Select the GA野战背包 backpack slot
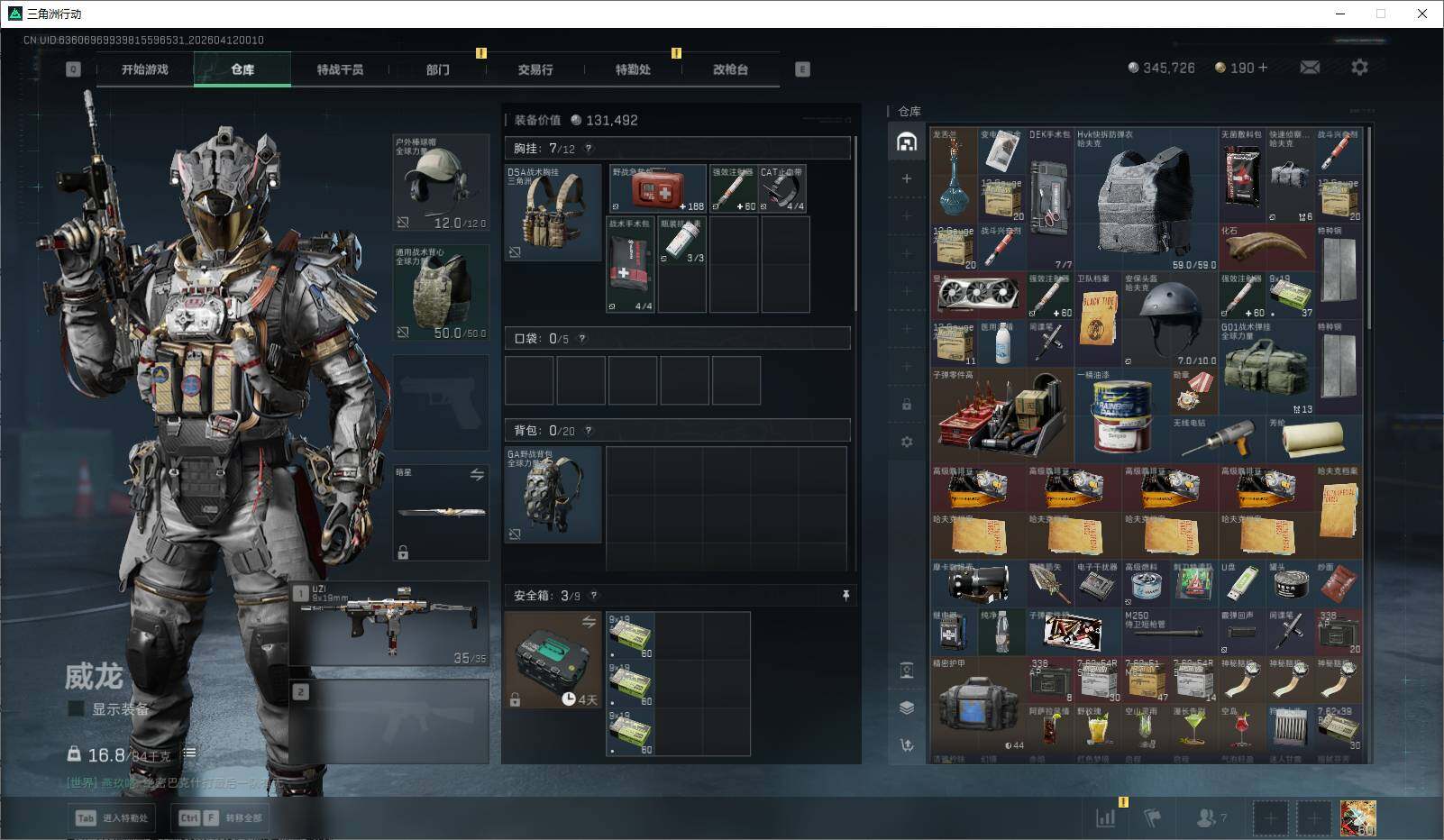This screenshot has width=1444, height=840. pos(553,495)
